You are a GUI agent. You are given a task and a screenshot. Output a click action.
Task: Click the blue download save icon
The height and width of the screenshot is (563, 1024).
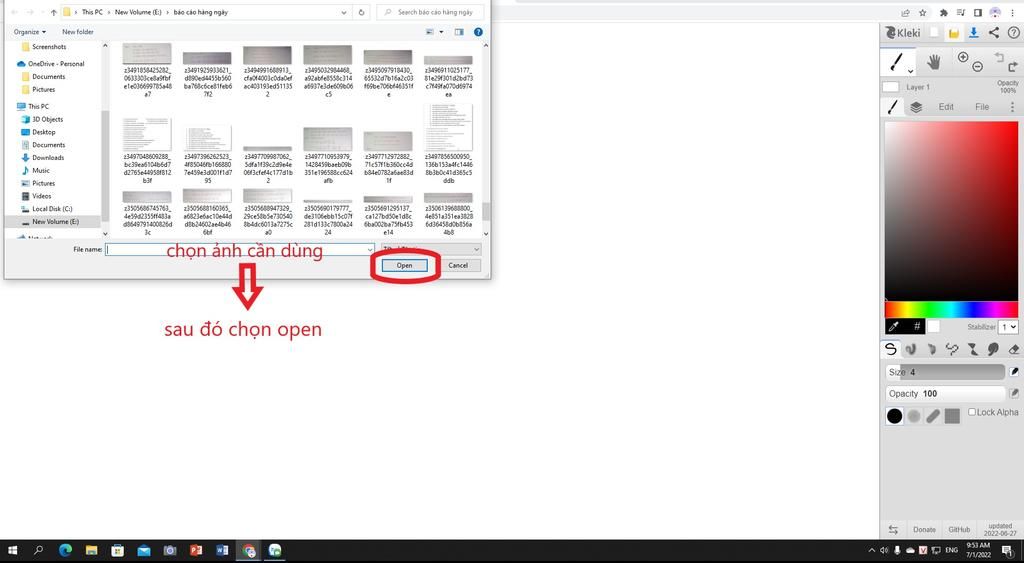974,33
